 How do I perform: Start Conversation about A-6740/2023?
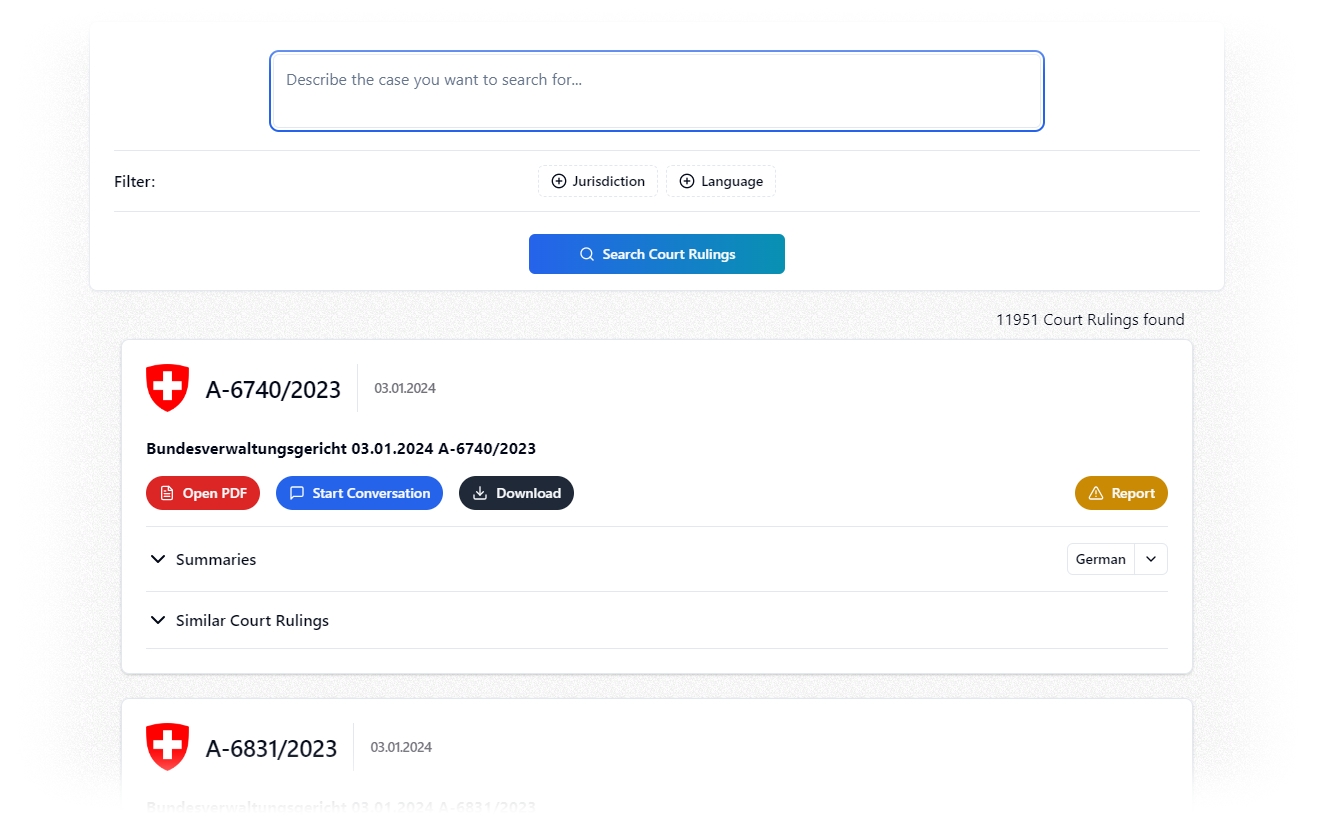click(x=359, y=493)
